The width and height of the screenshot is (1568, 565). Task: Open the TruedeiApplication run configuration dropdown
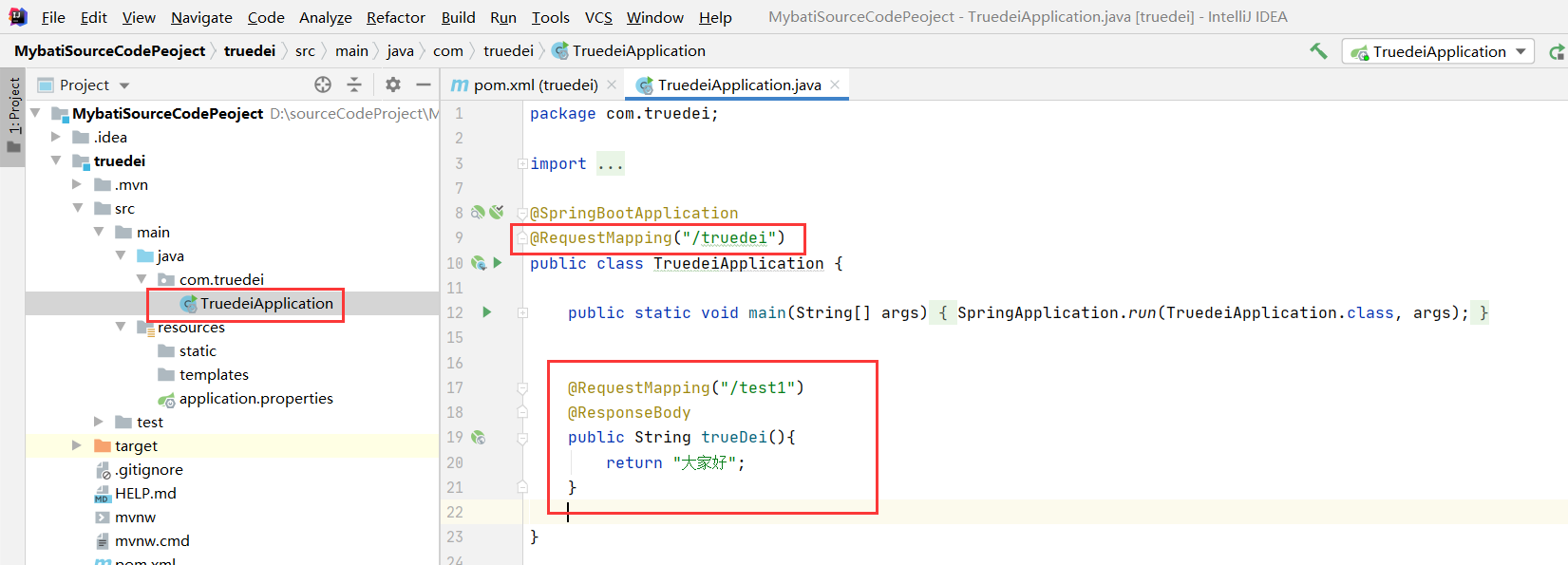pos(1438,51)
